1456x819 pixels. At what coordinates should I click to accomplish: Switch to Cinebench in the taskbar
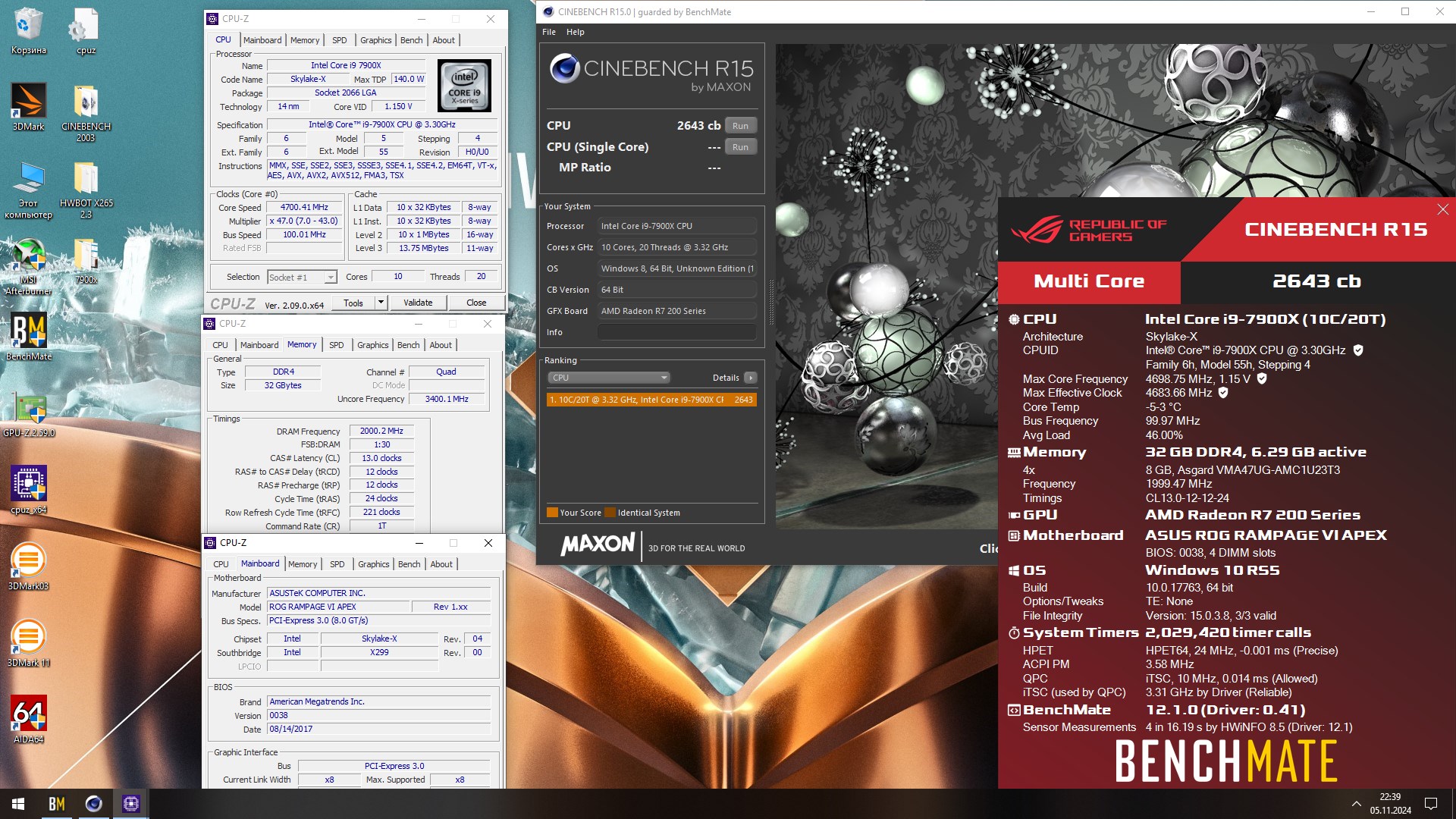pos(94,804)
